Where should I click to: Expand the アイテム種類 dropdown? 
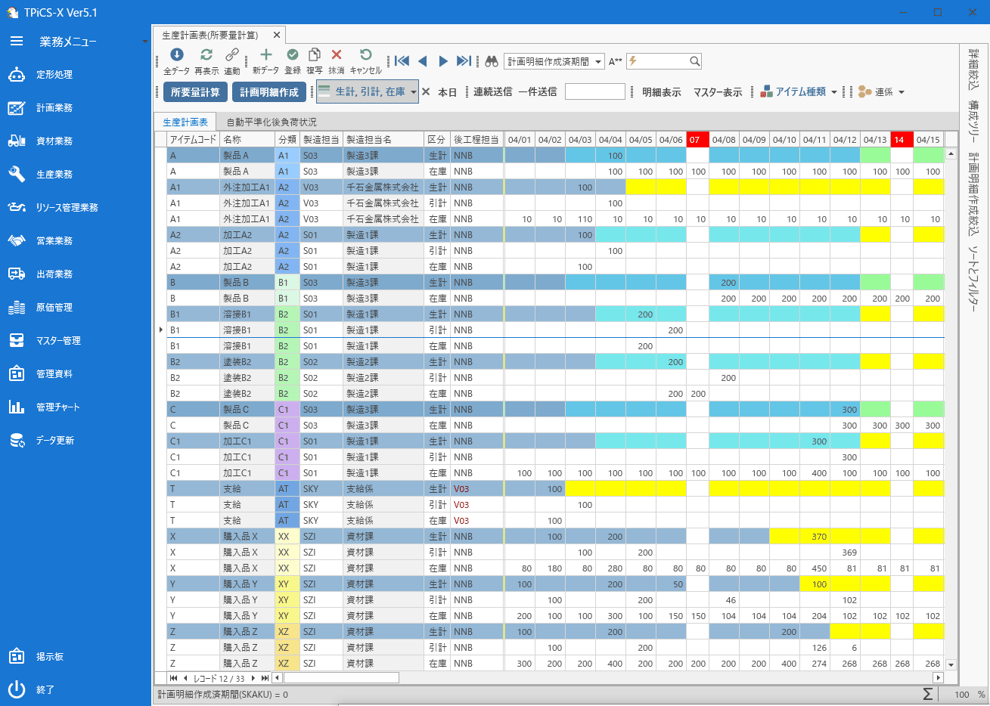834,92
